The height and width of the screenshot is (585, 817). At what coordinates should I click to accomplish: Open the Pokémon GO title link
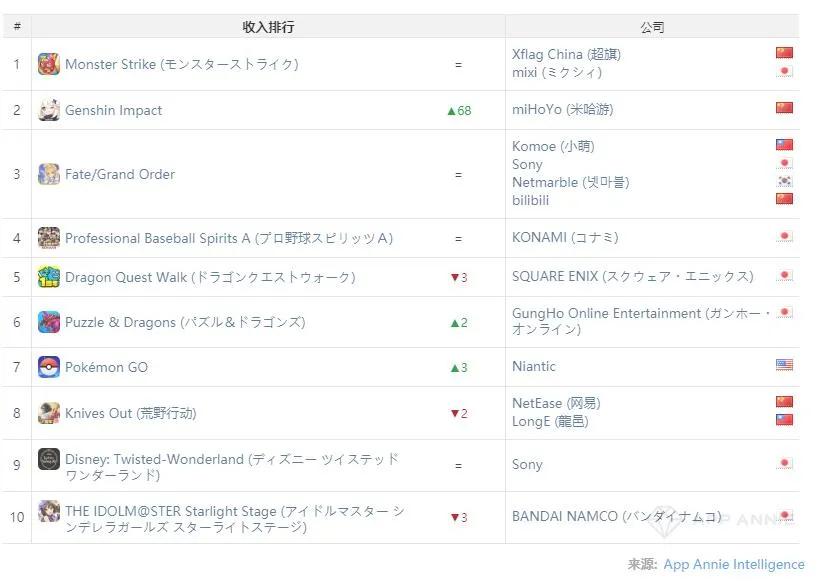pos(106,367)
